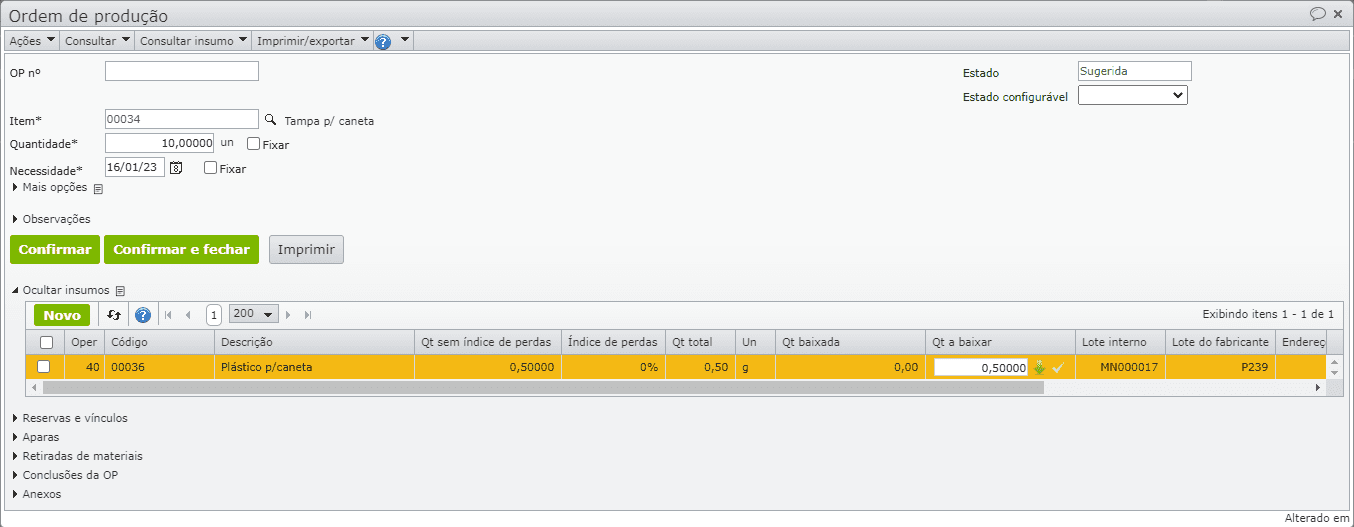Click the checkmark icon in Qt a baixar
This screenshot has width=1354, height=527.
[x=1057, y=367]
